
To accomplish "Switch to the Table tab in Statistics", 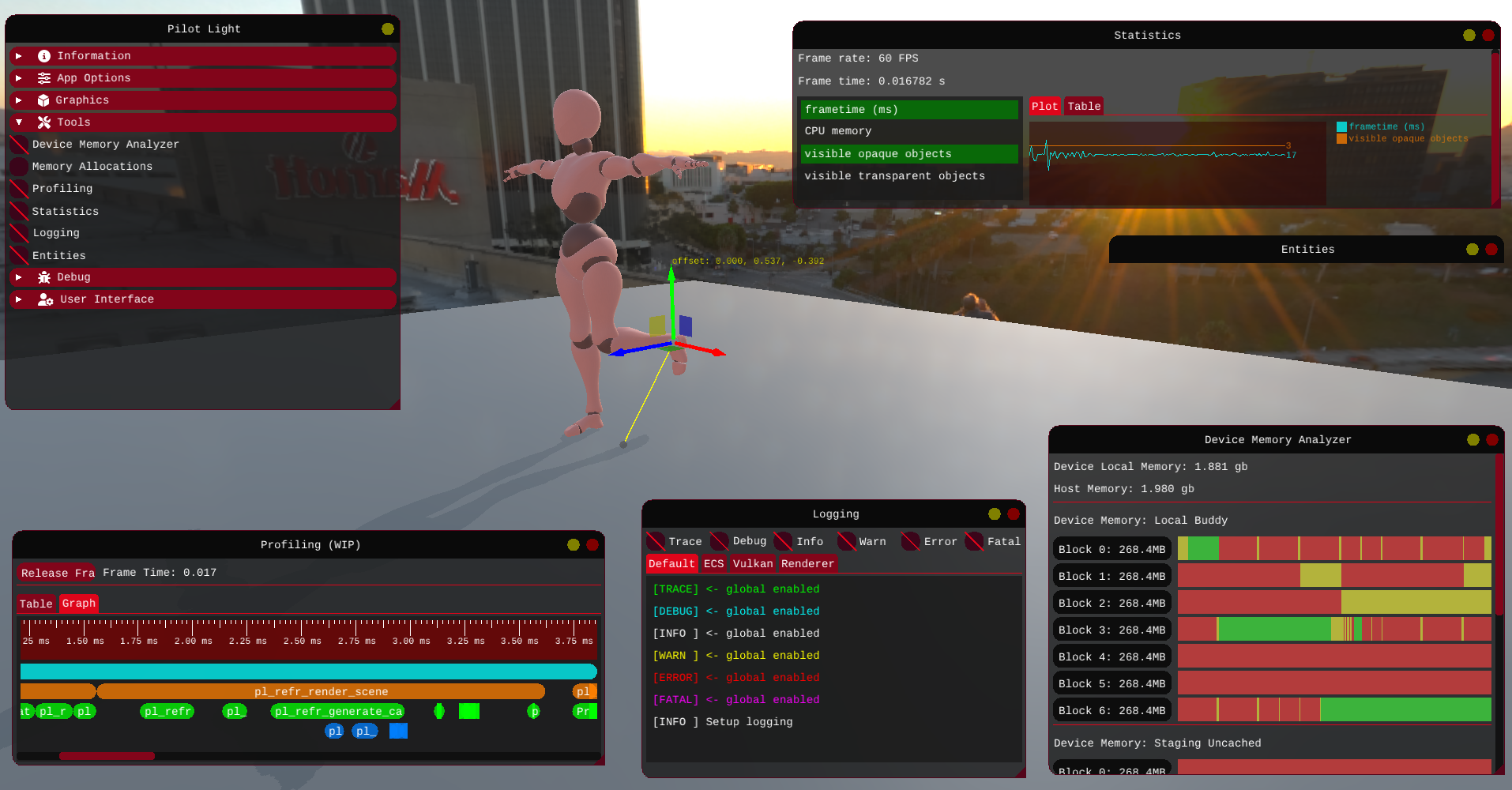I will 1083,107.
